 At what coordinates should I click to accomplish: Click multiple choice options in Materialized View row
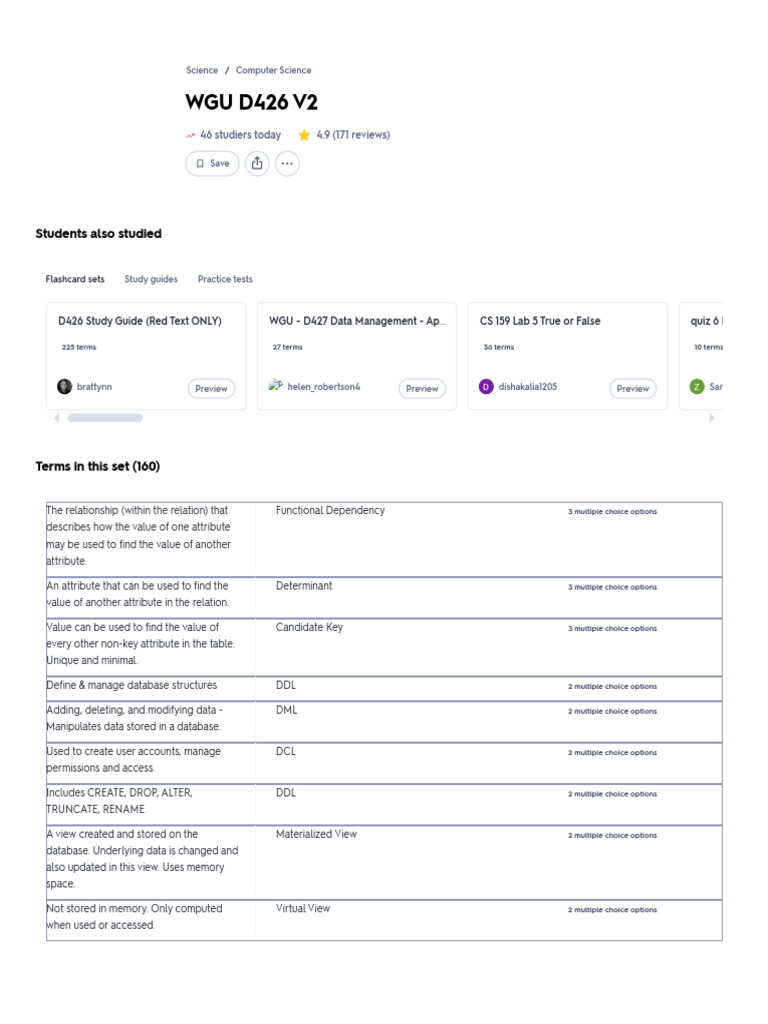pyautogui.click(x=613, y=835)
